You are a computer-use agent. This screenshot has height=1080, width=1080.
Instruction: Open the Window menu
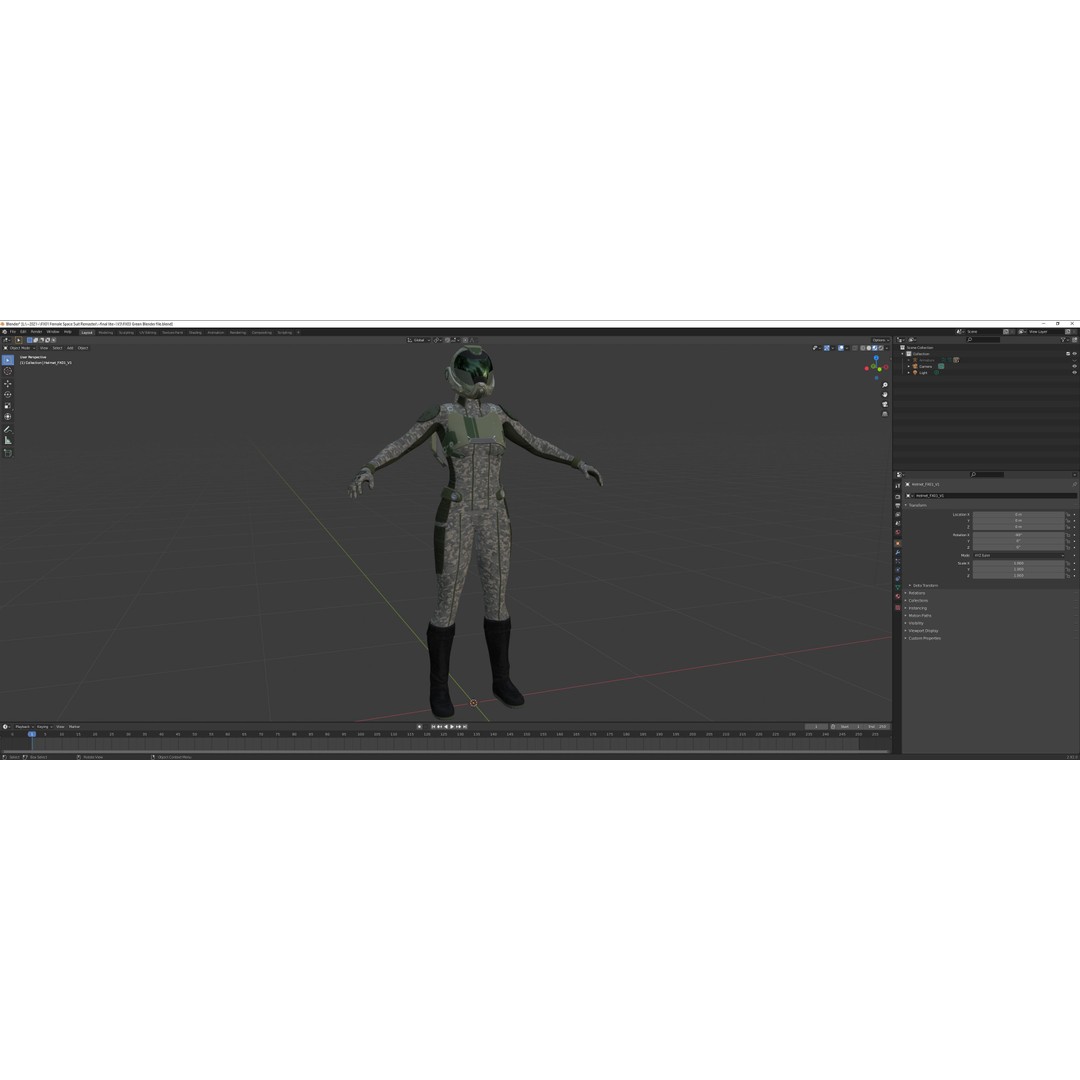click(x=52, y=332)
